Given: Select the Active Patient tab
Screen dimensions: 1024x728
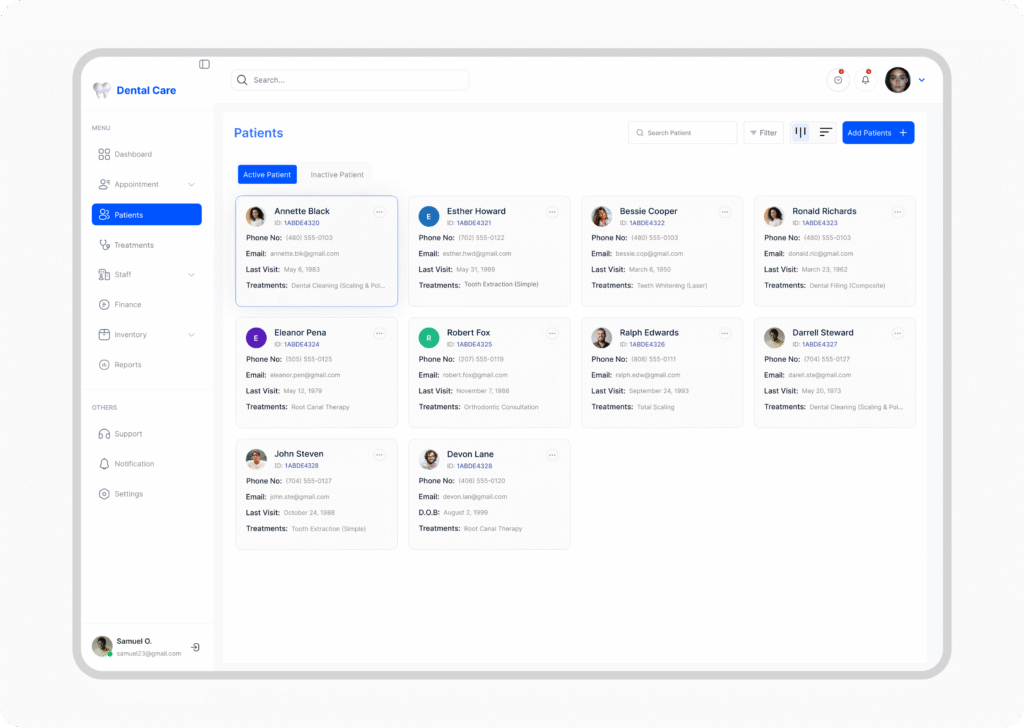Looking at the screenshot, I should tap(267, 175).
